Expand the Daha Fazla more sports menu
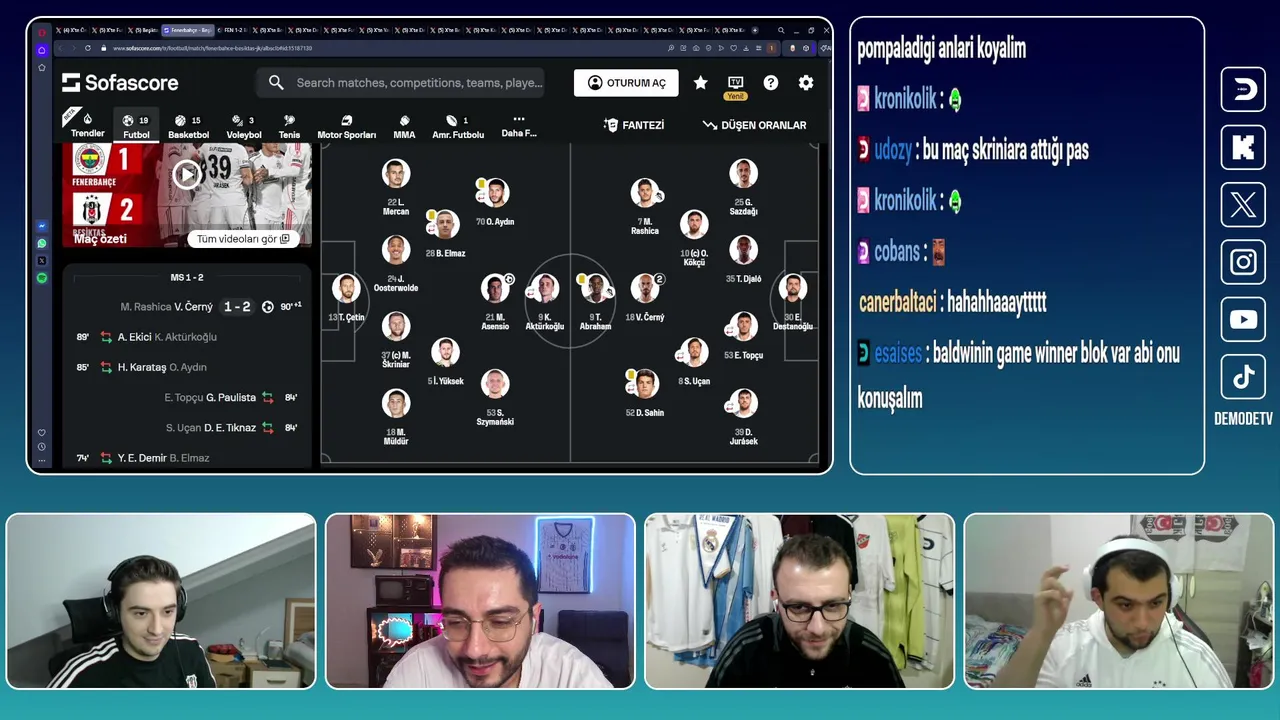Viewport: 1280px width, 720px height. 518,126
